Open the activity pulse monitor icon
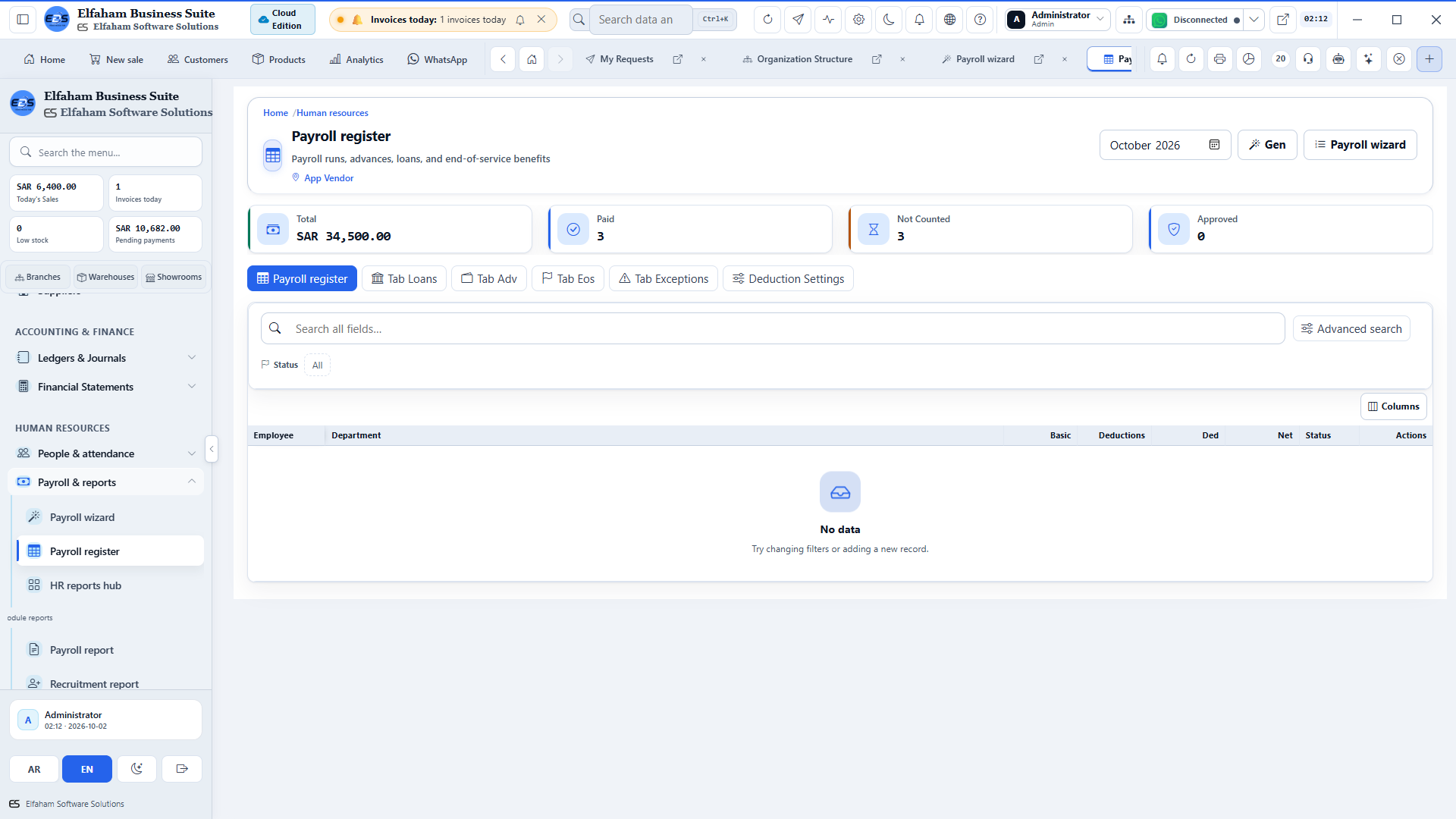This screenshot has height=819, width=1456. point(828,20)
